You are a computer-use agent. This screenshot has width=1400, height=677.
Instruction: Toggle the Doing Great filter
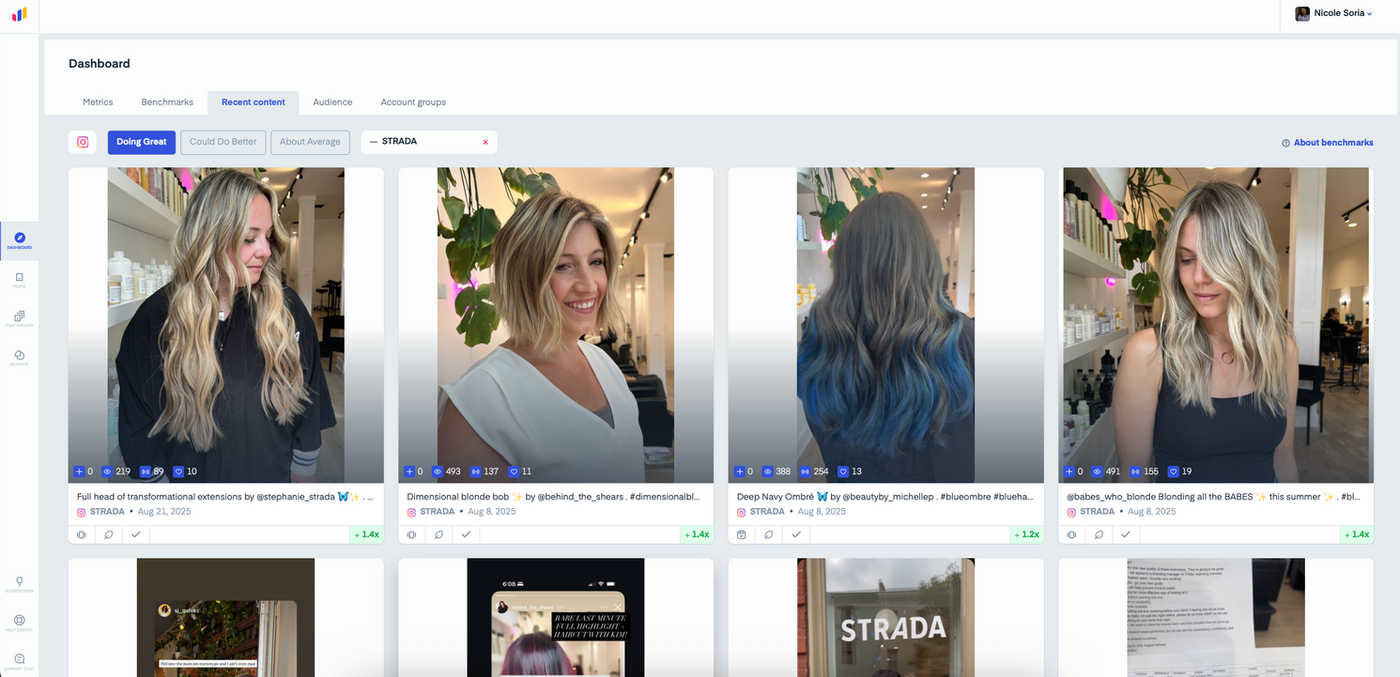click(x=142, y=142)
